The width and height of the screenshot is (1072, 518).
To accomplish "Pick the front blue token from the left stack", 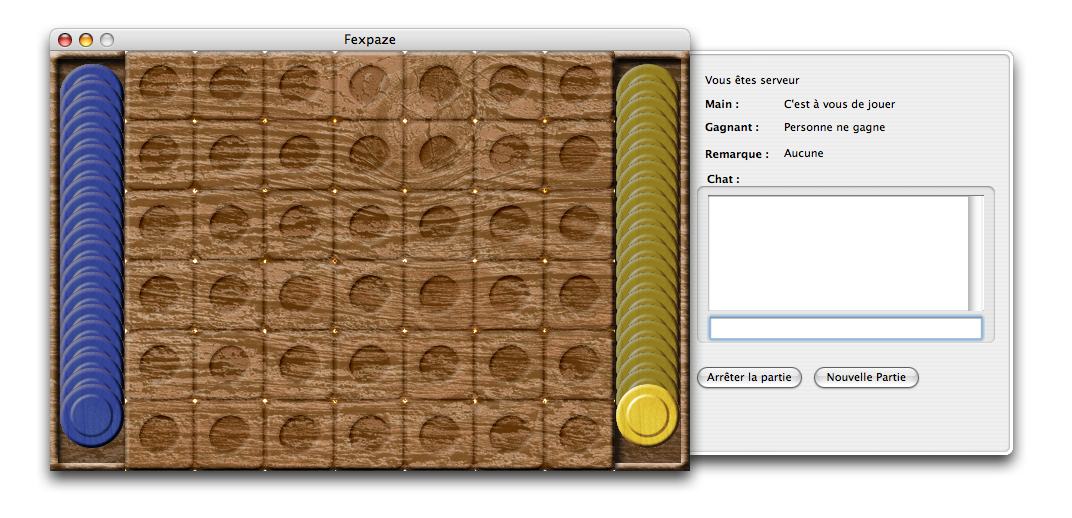I will [91, 414].
